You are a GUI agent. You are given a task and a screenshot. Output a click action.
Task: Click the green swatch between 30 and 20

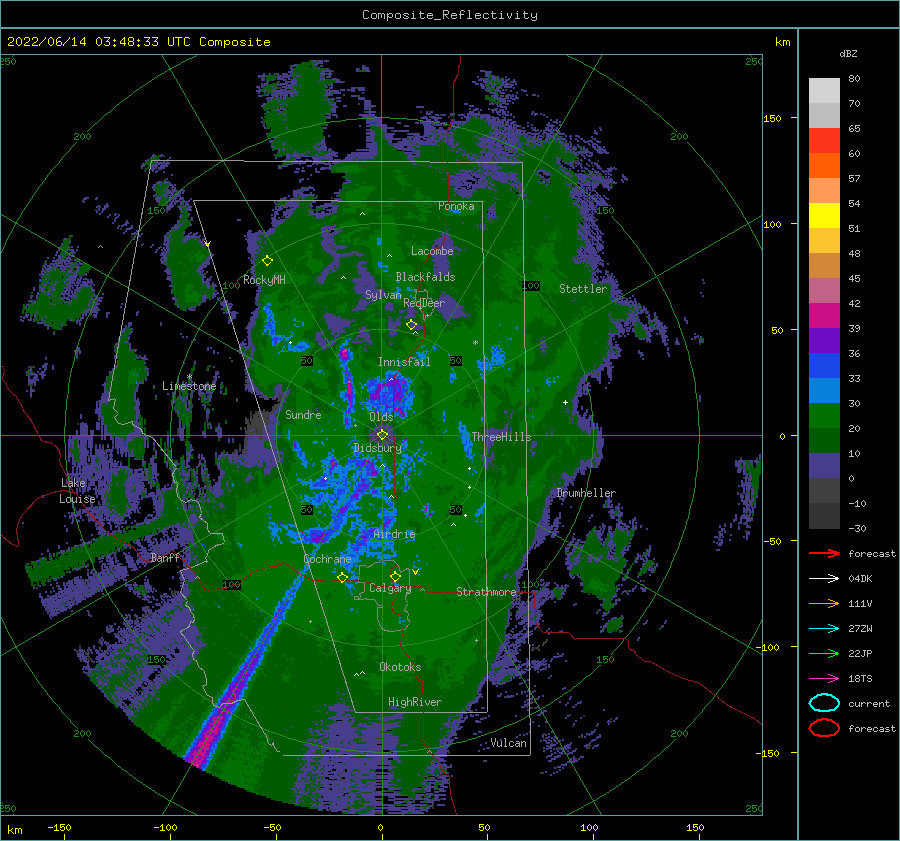click(824, 415)
